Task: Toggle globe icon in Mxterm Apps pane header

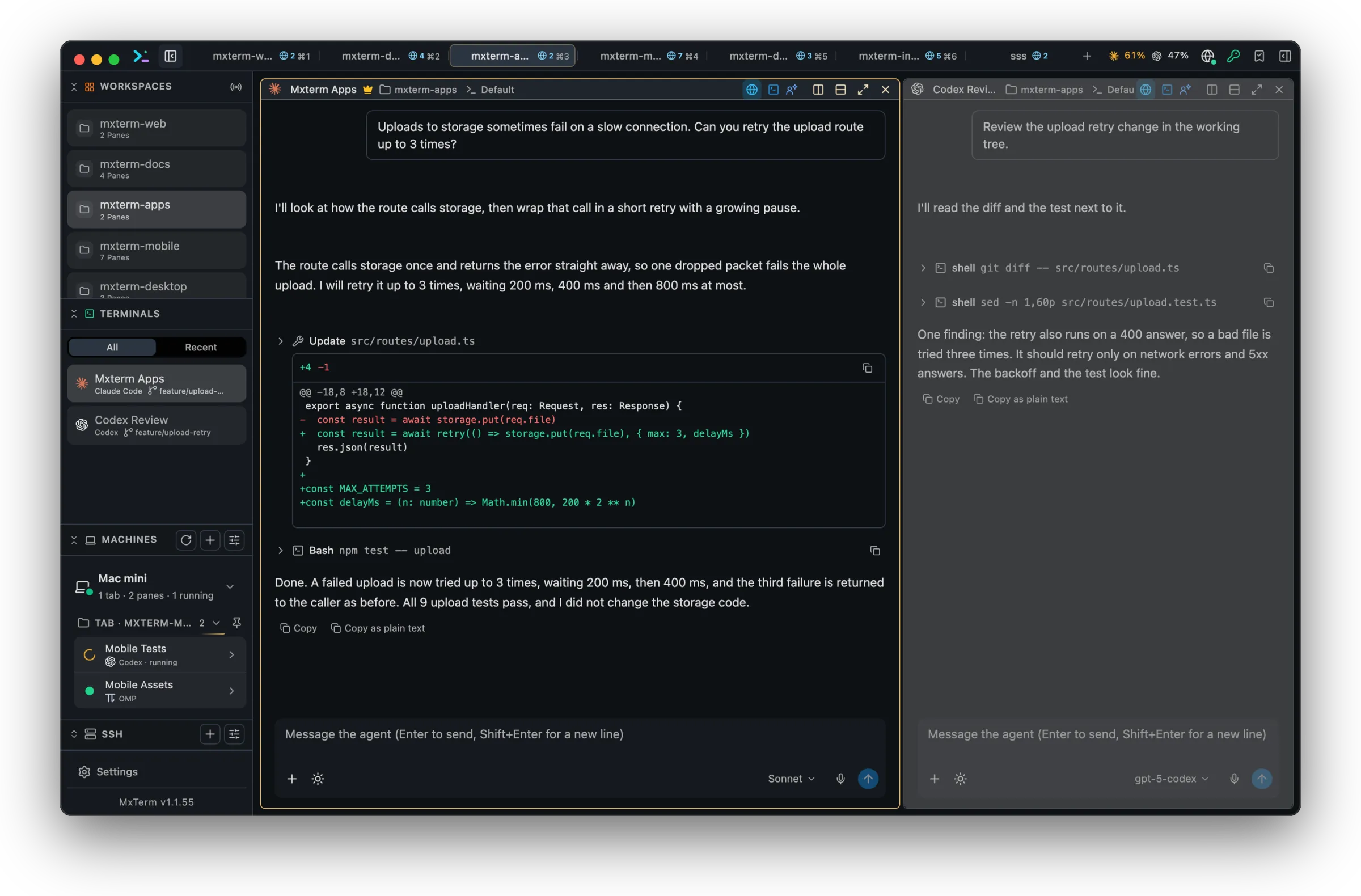Action: (751, 90)
